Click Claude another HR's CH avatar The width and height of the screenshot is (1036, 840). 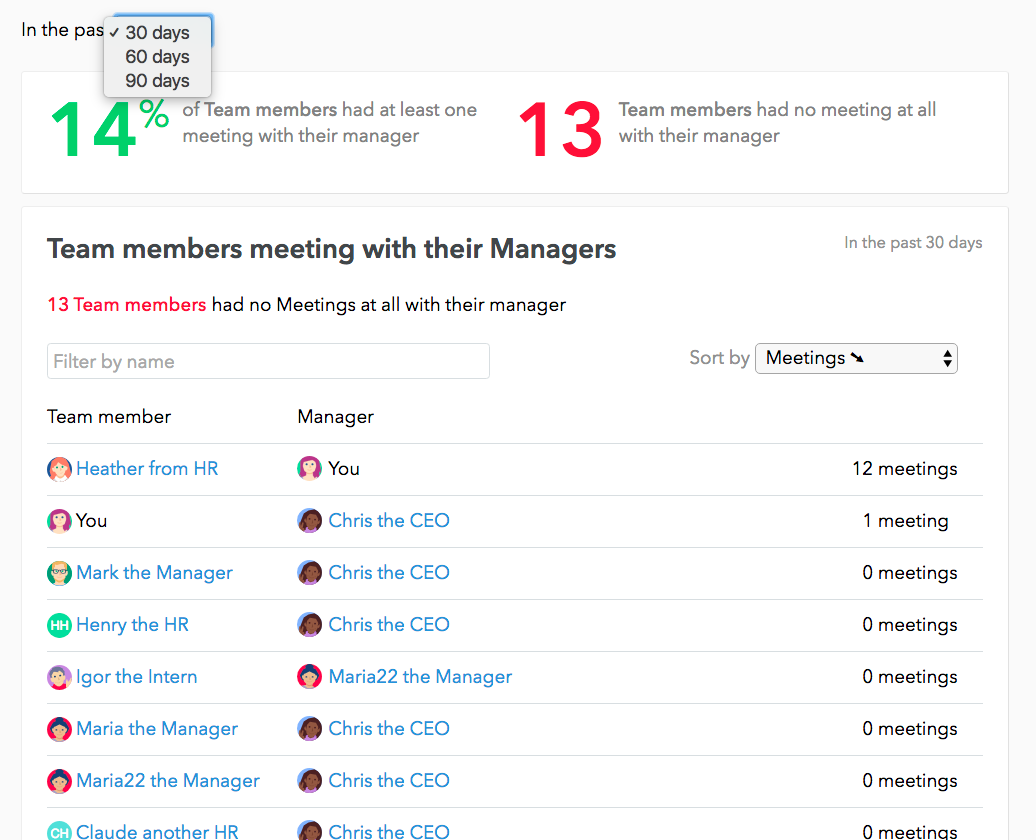click(59, 831)
